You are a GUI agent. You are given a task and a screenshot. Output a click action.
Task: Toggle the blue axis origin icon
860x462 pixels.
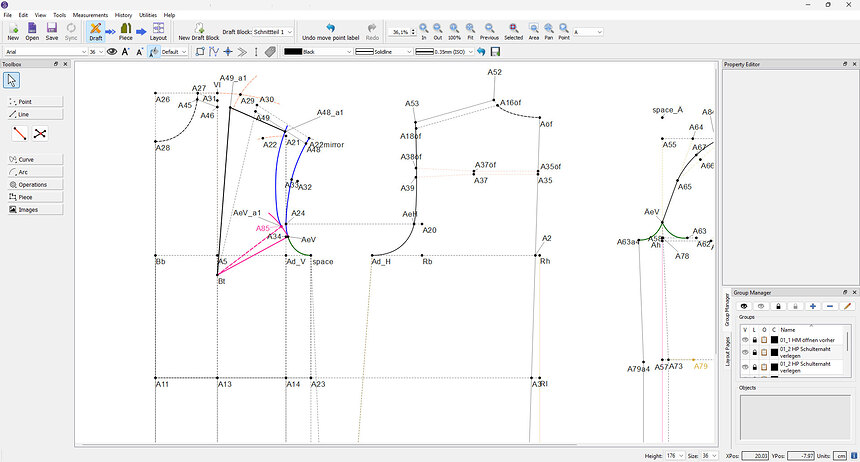(x=228, y=52)
